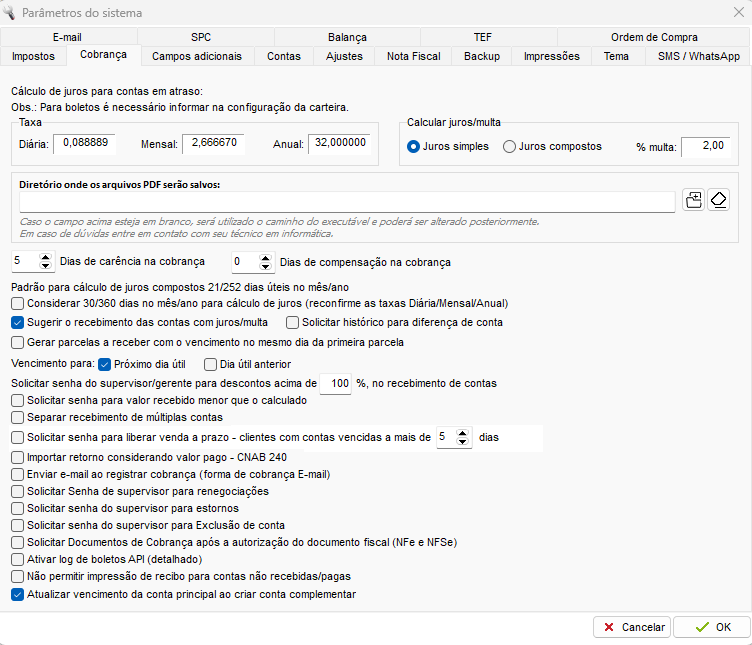Click the % multa input field
The width and height of the screenshot is (752, 645).
[705, 146]
